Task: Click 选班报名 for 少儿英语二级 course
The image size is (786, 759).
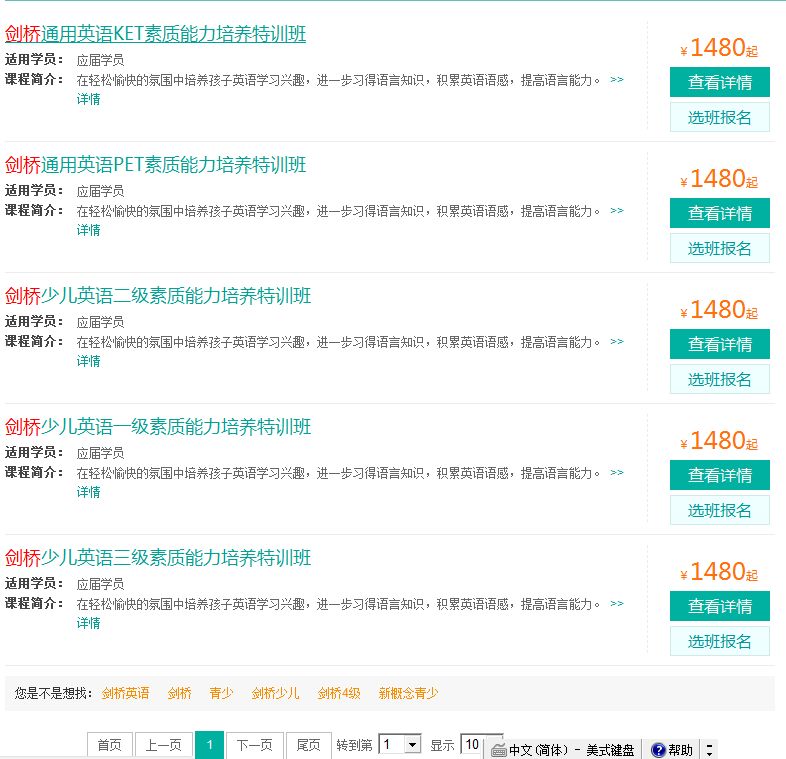Action: tap(719, 380)
